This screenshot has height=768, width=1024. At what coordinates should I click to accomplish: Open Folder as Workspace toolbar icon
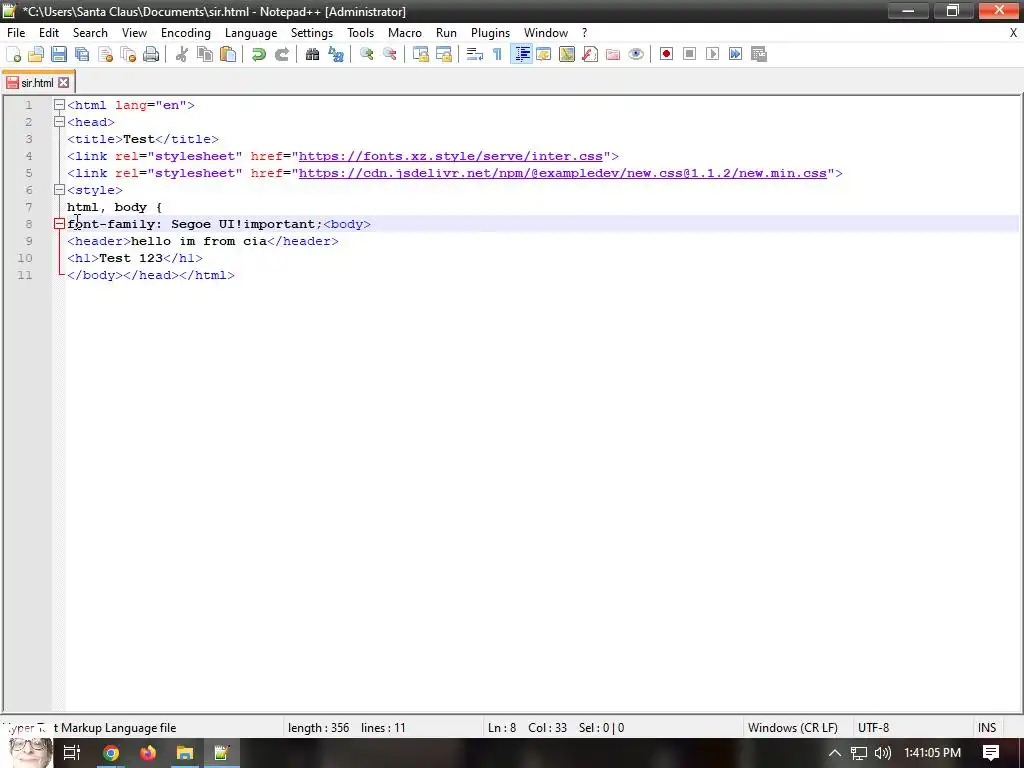pyautogui.click(x=613, y=54)
